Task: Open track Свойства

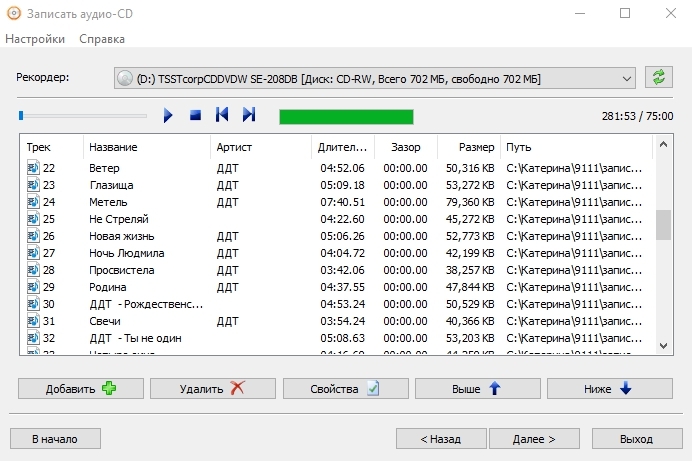Action: click(346, 389)
